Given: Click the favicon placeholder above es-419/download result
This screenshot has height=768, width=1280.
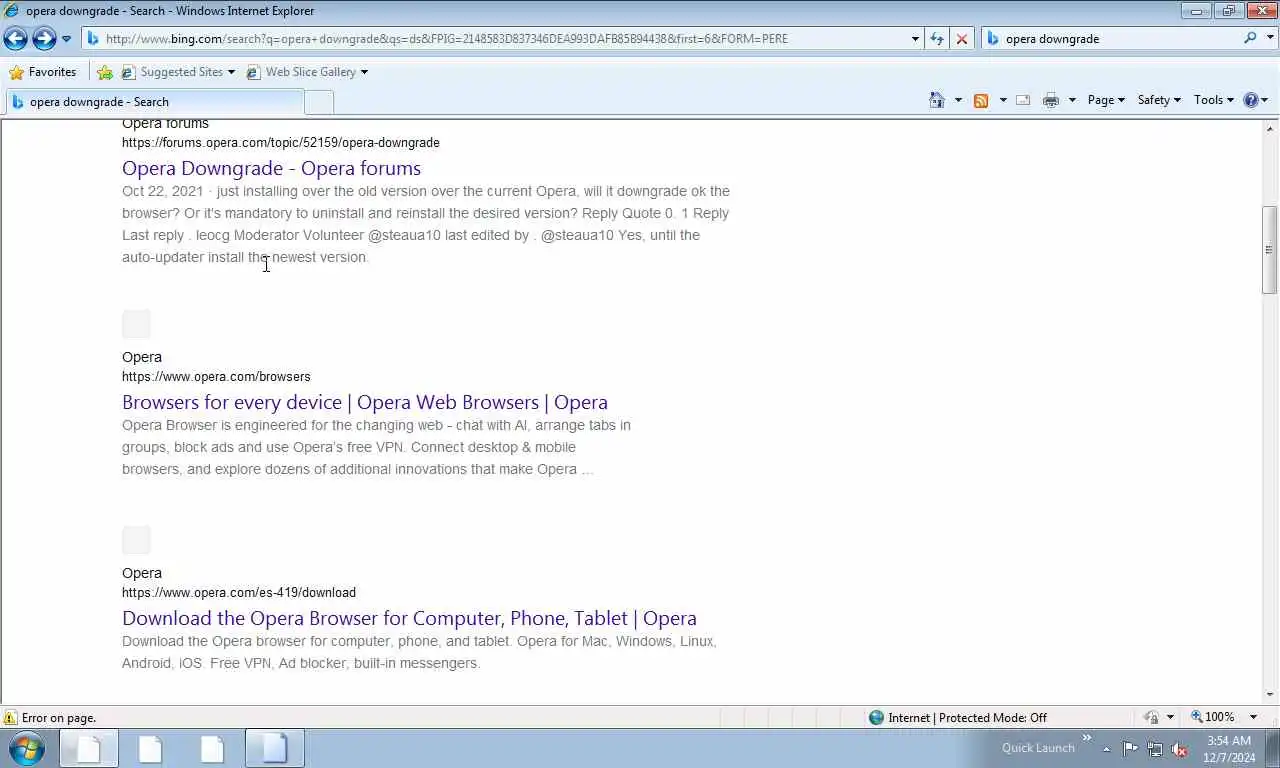Looking at the screenshot, I should (136, 540).
